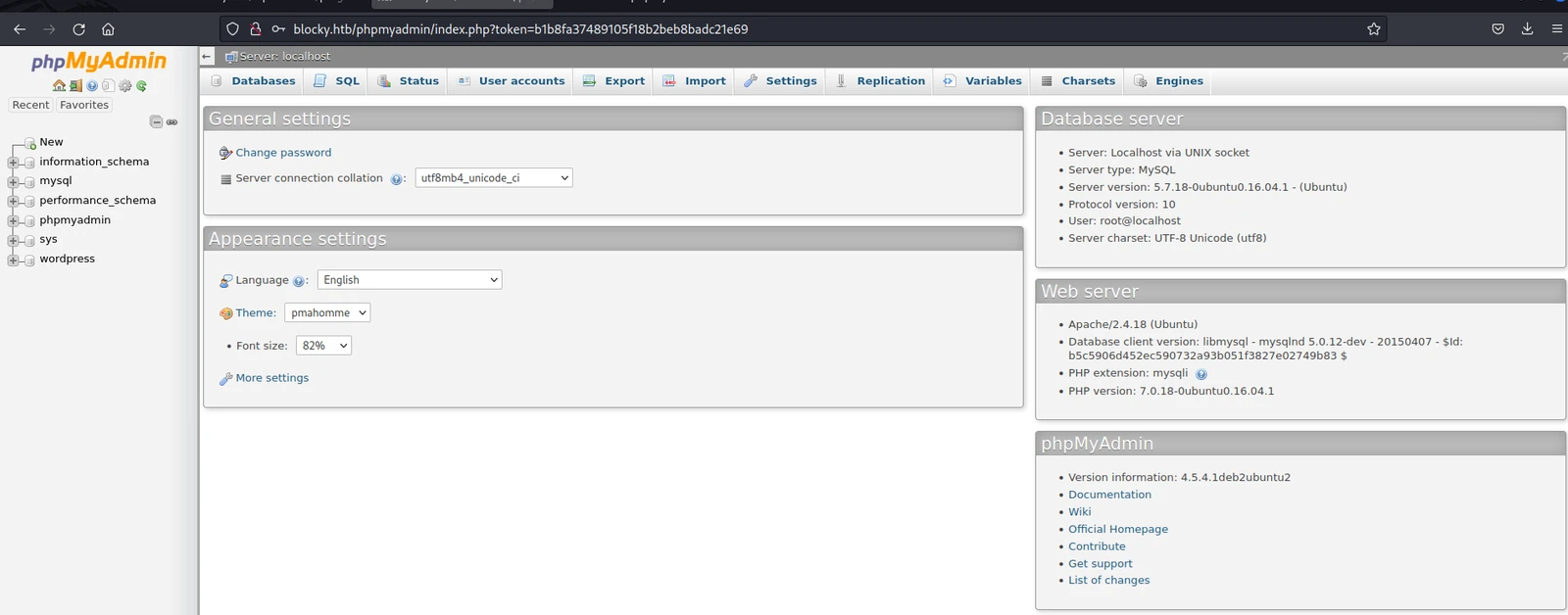Viewport: 1568px width, 615px height.
Task: Open the mysql database name in the tree
Action: pos(55,180)
